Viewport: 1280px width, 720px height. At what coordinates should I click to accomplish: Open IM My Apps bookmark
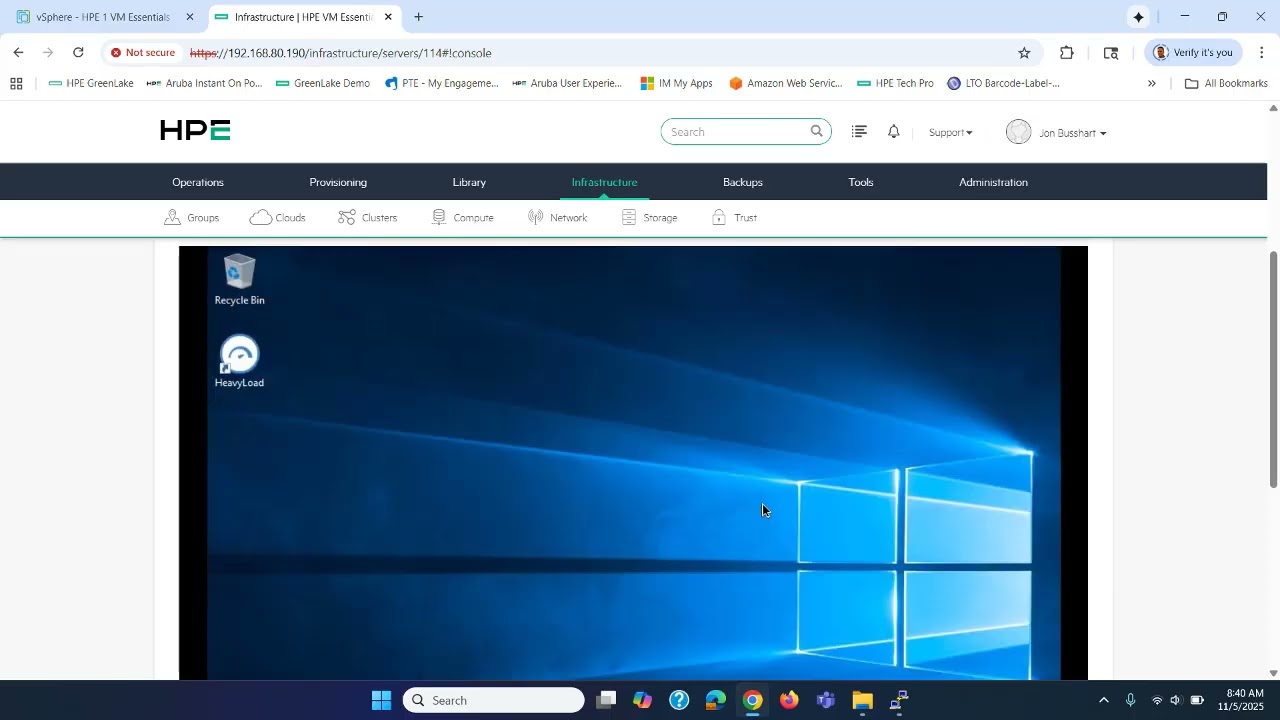click(676, 83)
